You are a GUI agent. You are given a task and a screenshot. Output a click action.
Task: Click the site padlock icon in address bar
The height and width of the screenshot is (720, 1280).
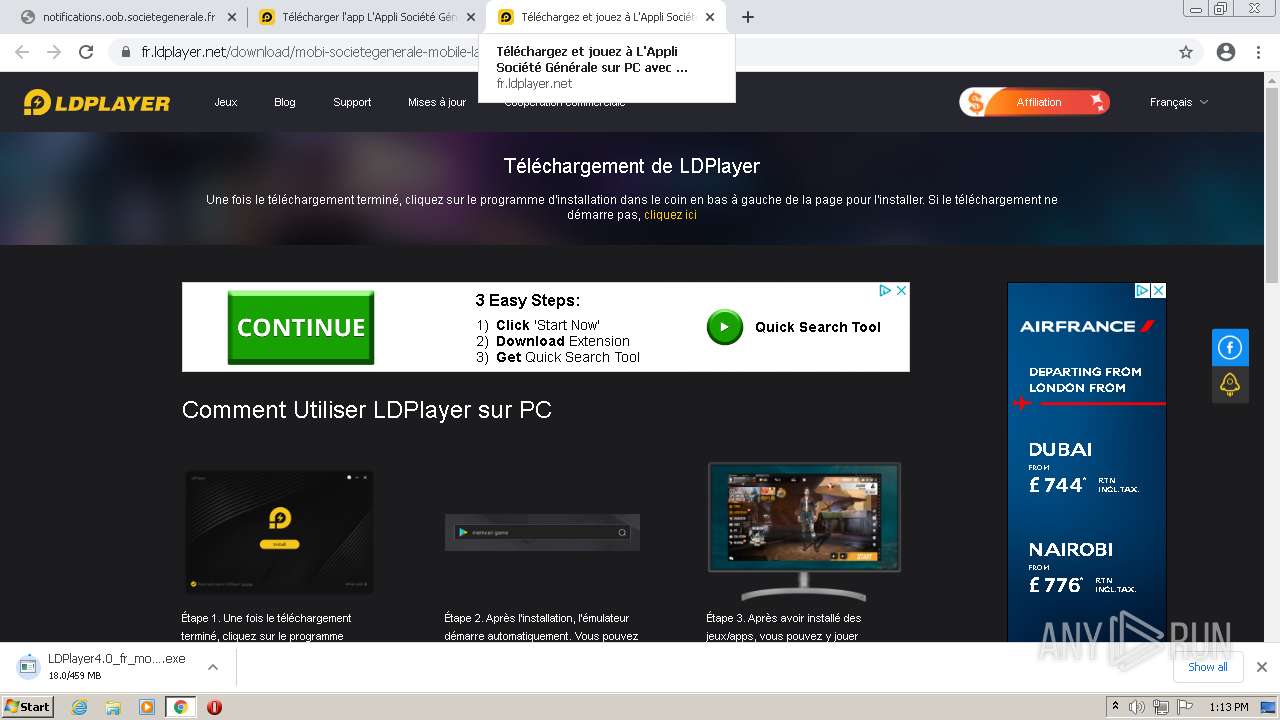point(126,52)
